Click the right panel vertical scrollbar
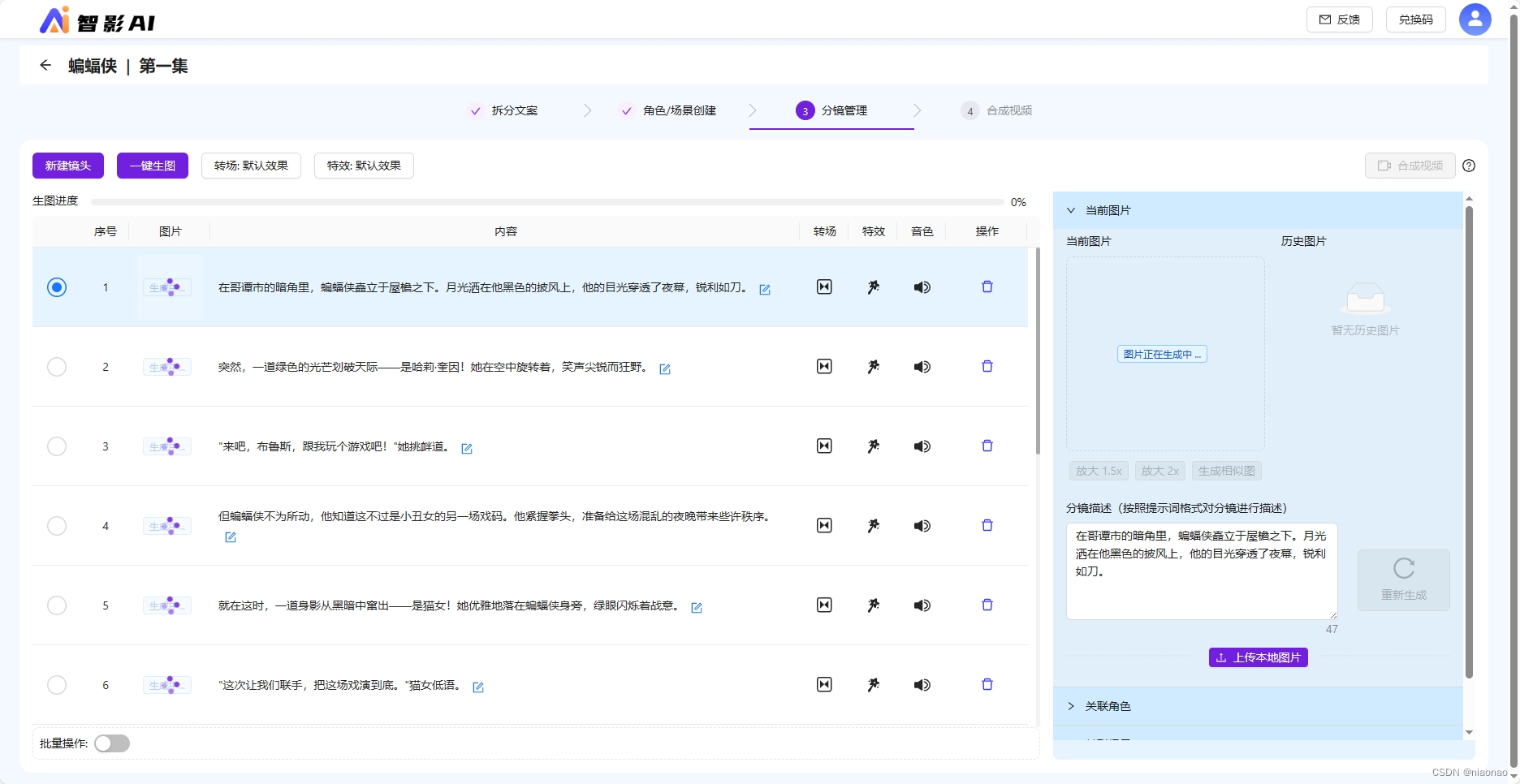Screen dimensions: 1520x784 (1469, 442)
